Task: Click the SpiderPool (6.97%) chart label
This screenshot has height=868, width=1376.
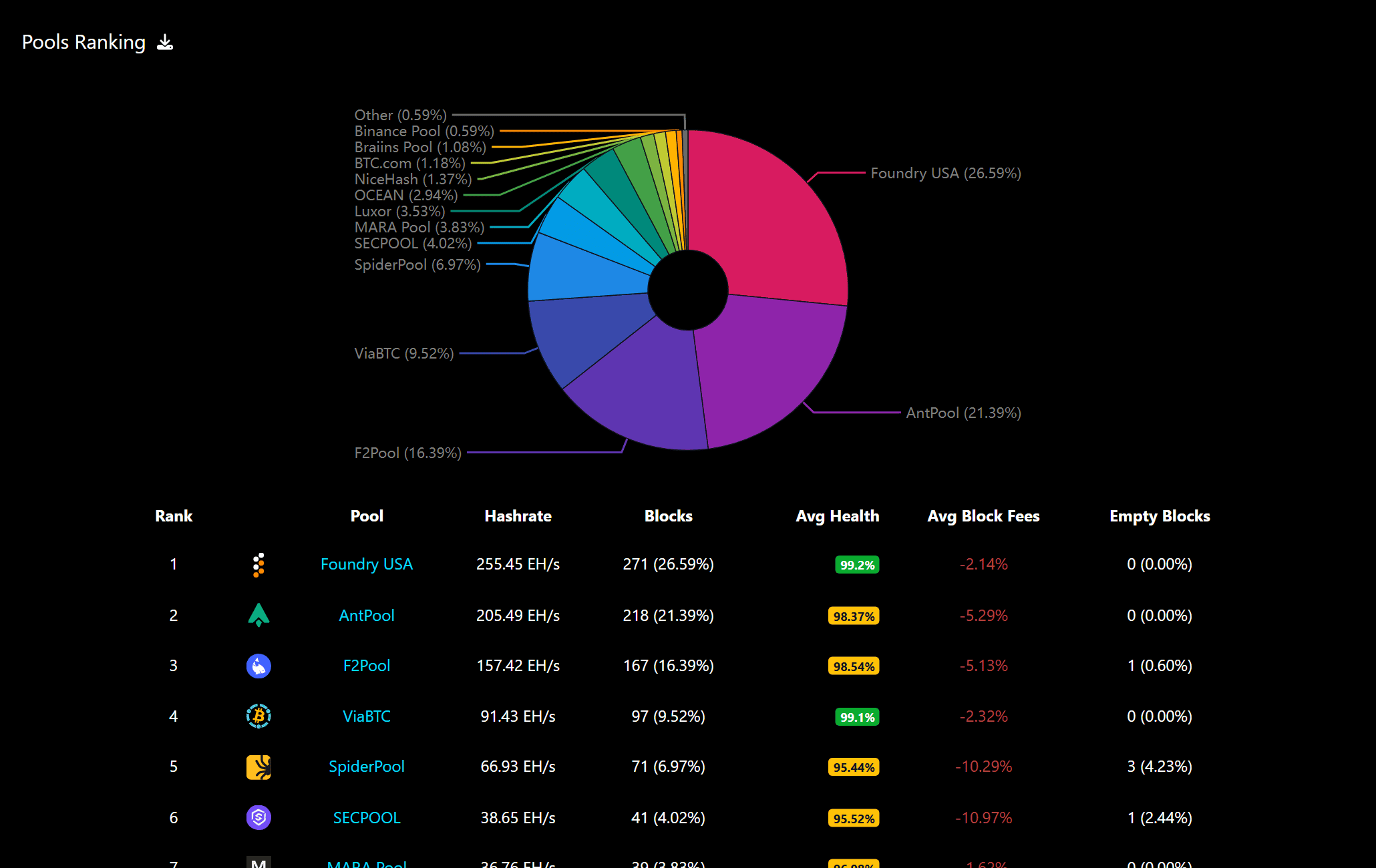Action: coord(417,265)
